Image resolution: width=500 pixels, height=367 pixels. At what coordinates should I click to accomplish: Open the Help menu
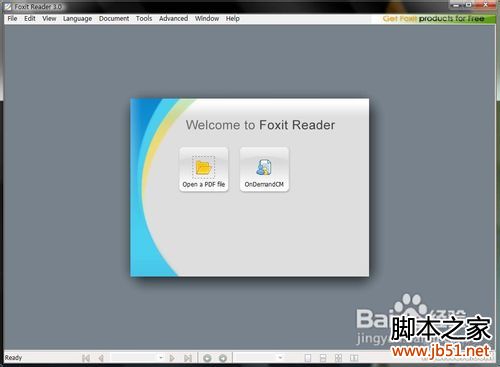click(x=232, y=19)
